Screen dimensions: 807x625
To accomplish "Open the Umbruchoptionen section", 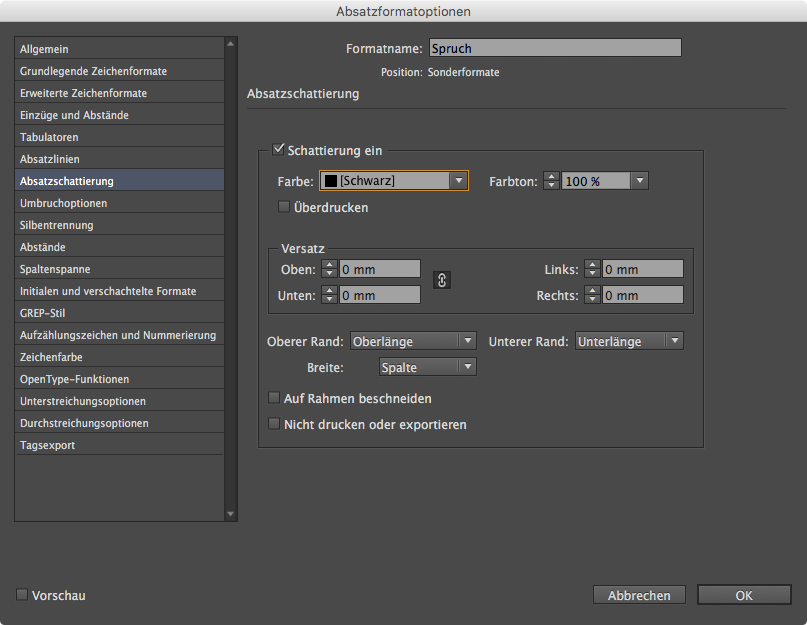I will click(x=119, y=203).
